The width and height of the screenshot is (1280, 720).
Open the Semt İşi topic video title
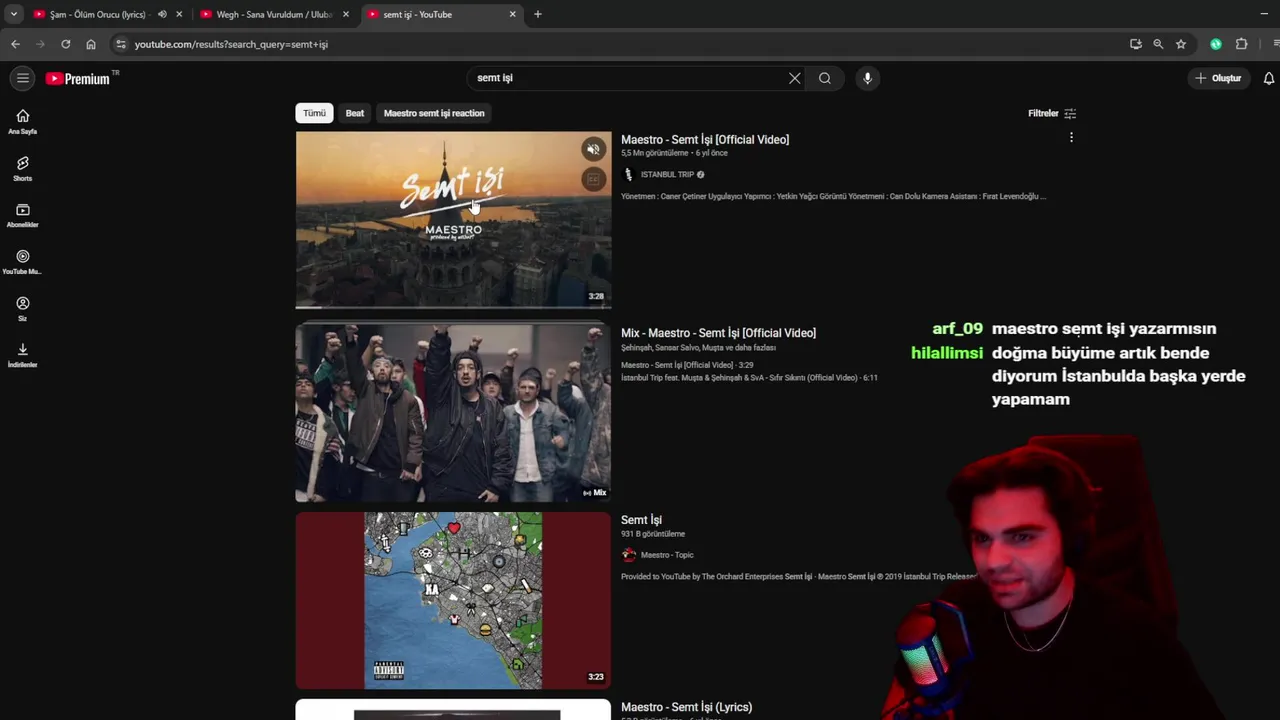tap(641, 520)
